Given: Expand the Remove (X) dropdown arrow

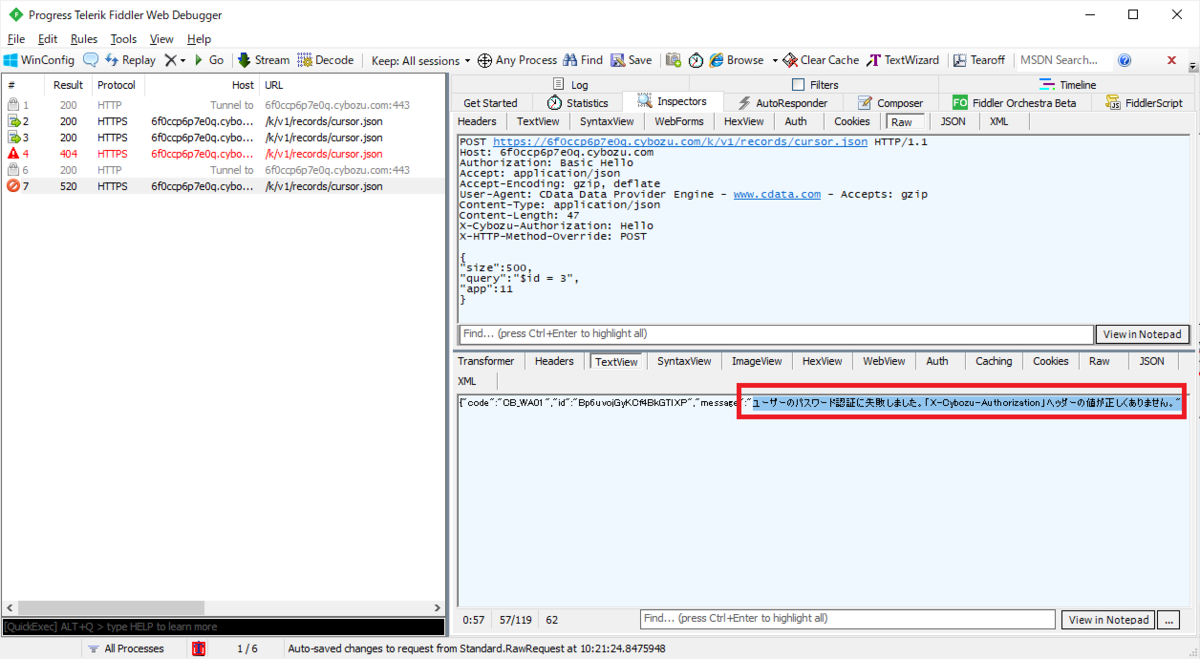Looking at the screenshot, I should (183, 60).
